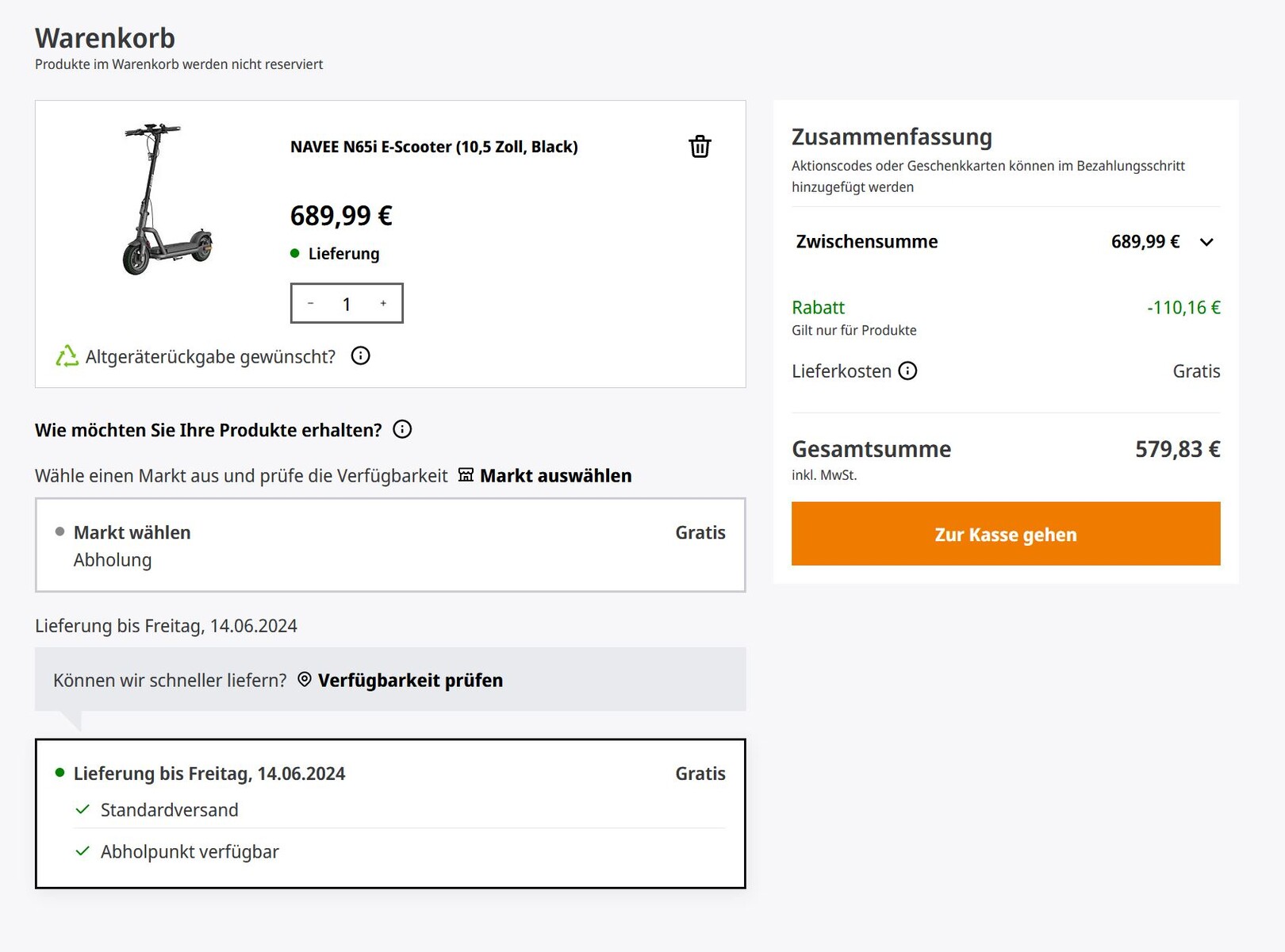This screenshot has width=1285, height=952.
Task: Click the store icon before Markt auswählen
Action: 466,475
